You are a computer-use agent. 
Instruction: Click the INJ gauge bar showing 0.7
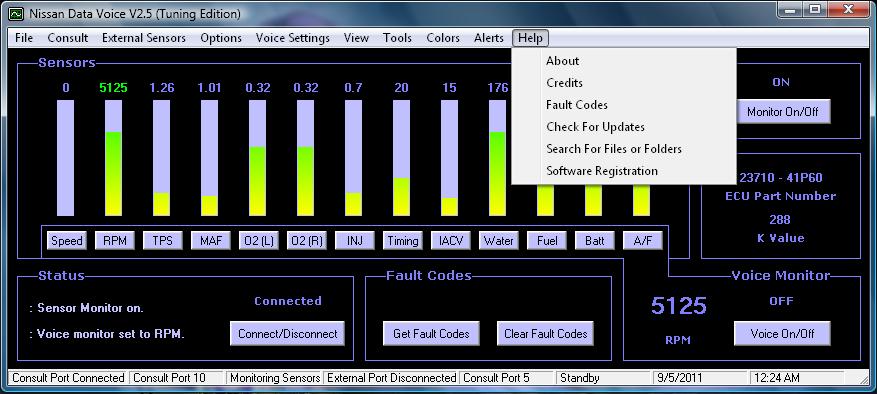353,158
